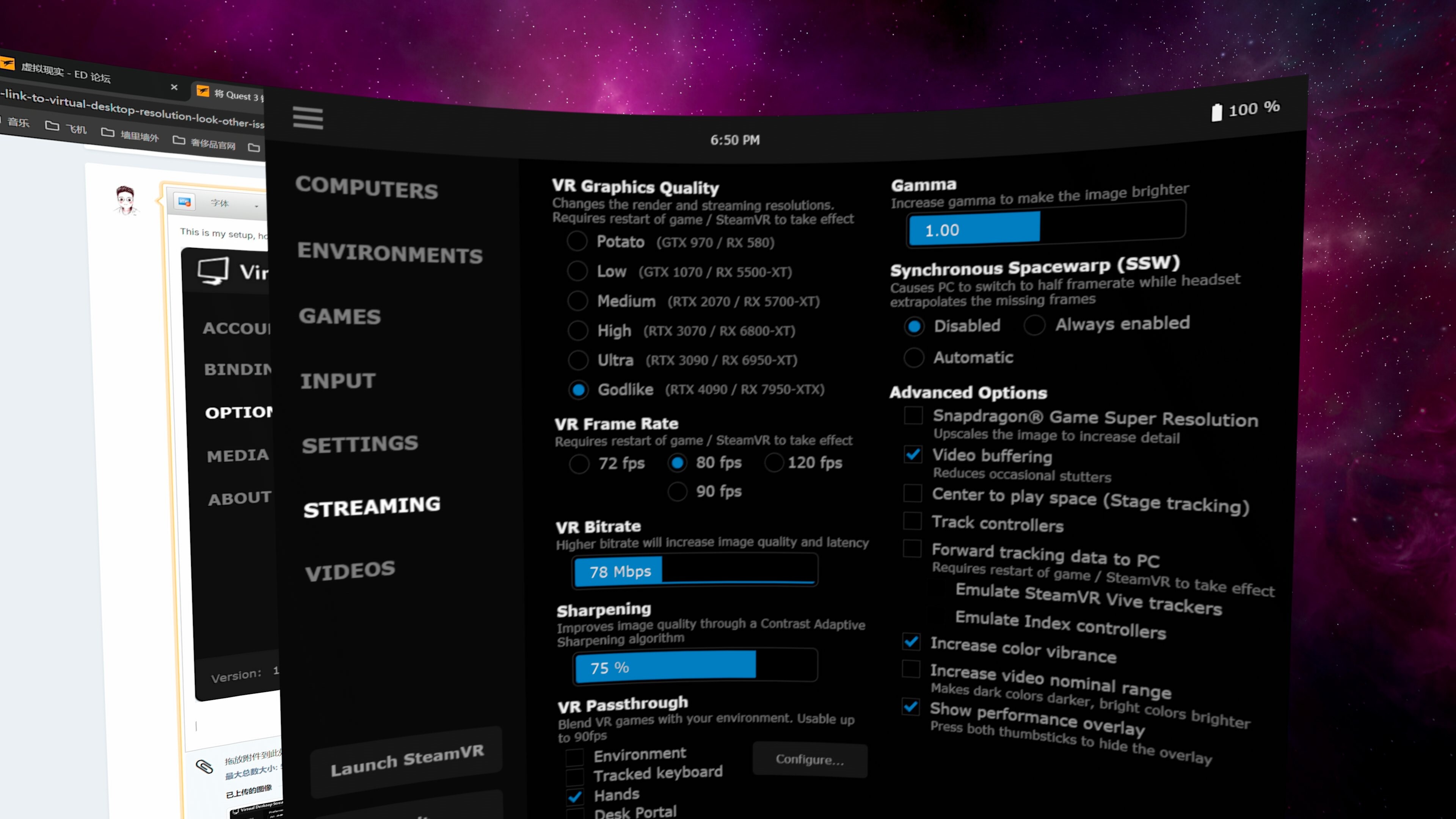Set frame rate to 120 fps
Viewport: 1456px width, 819px height.
(x=774, y=462)
